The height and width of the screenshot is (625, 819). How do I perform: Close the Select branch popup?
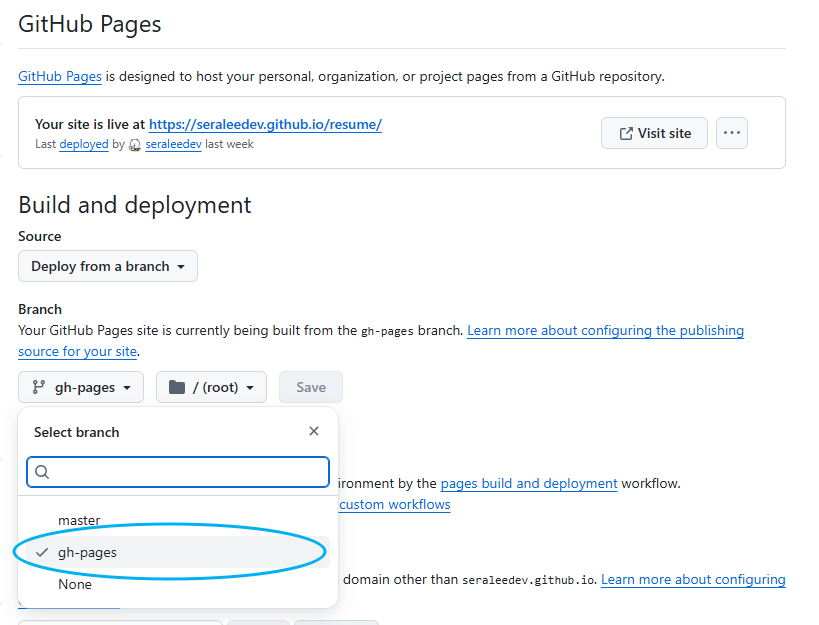314,431
